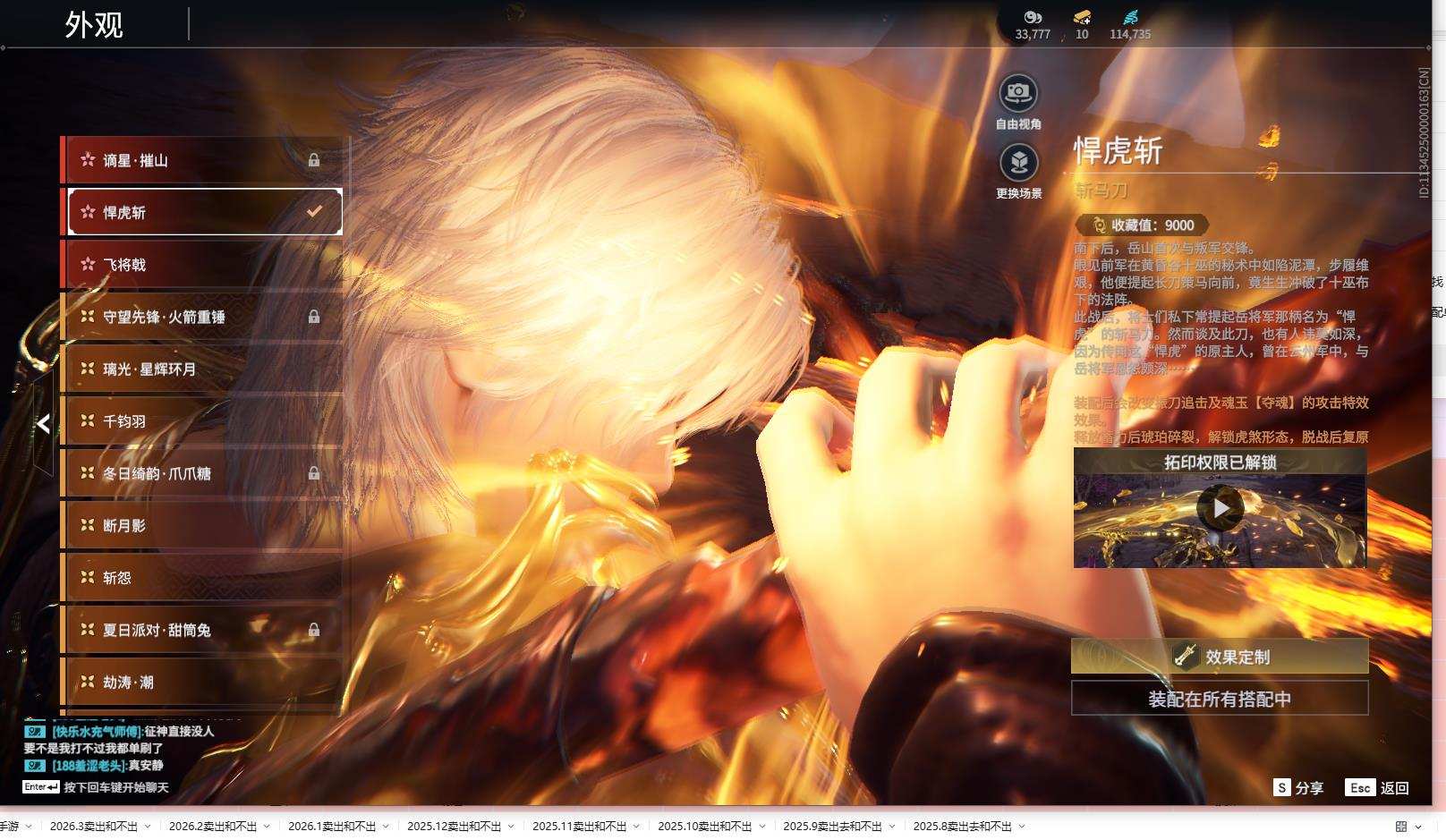
Task: Switch to the 2025.10卖出和不出 sheet tab
Action: [x=704, y=827]
